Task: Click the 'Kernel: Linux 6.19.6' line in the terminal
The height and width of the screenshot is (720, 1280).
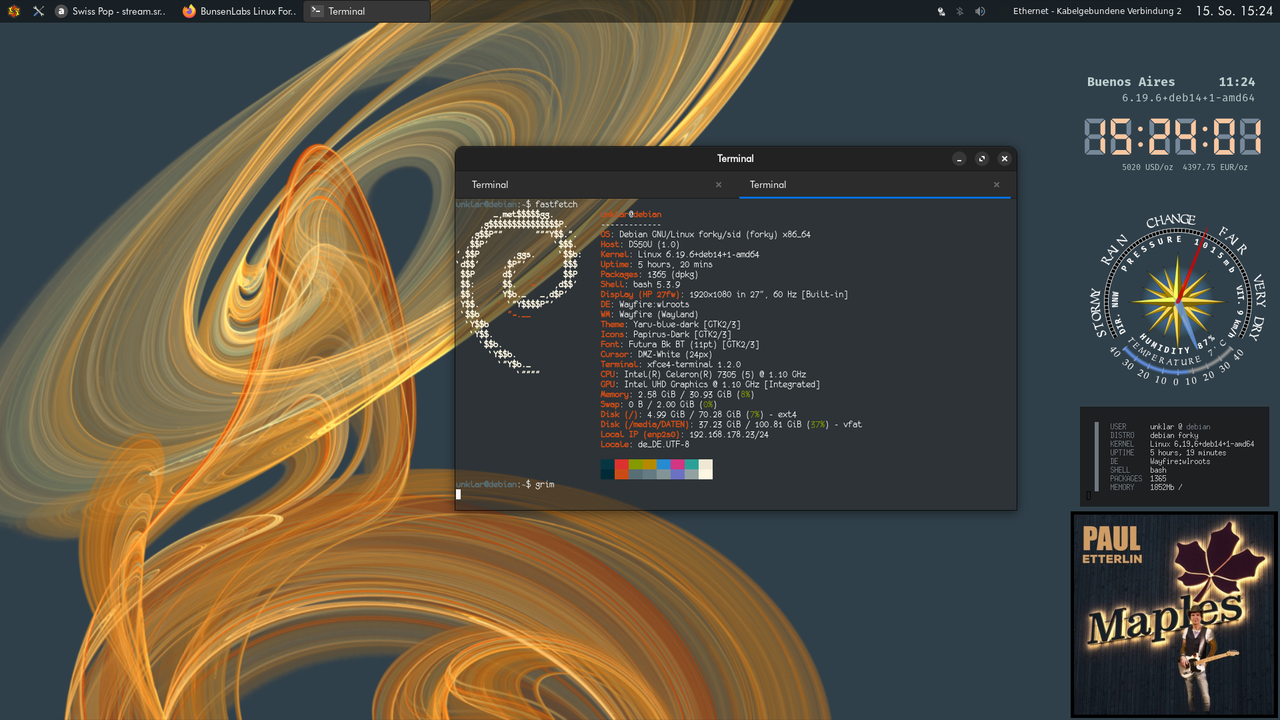Action: coord(680,254)
